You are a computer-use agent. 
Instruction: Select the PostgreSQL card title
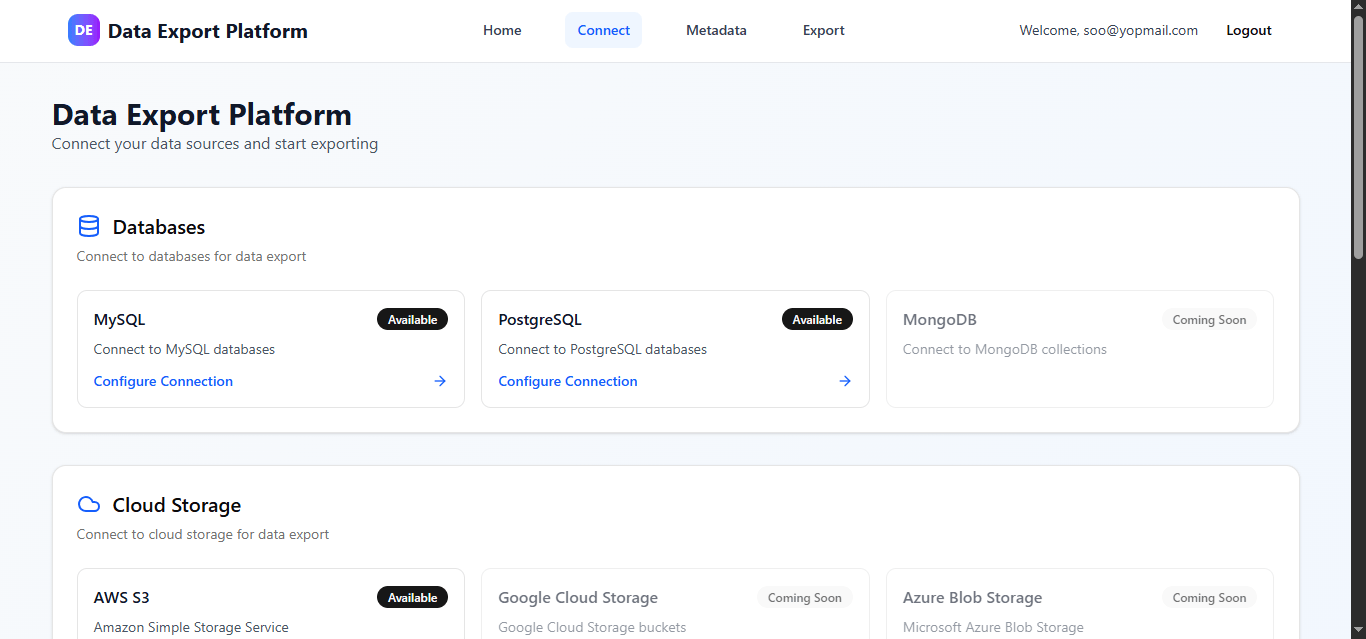pyautogui.click(x=540, y=320)
